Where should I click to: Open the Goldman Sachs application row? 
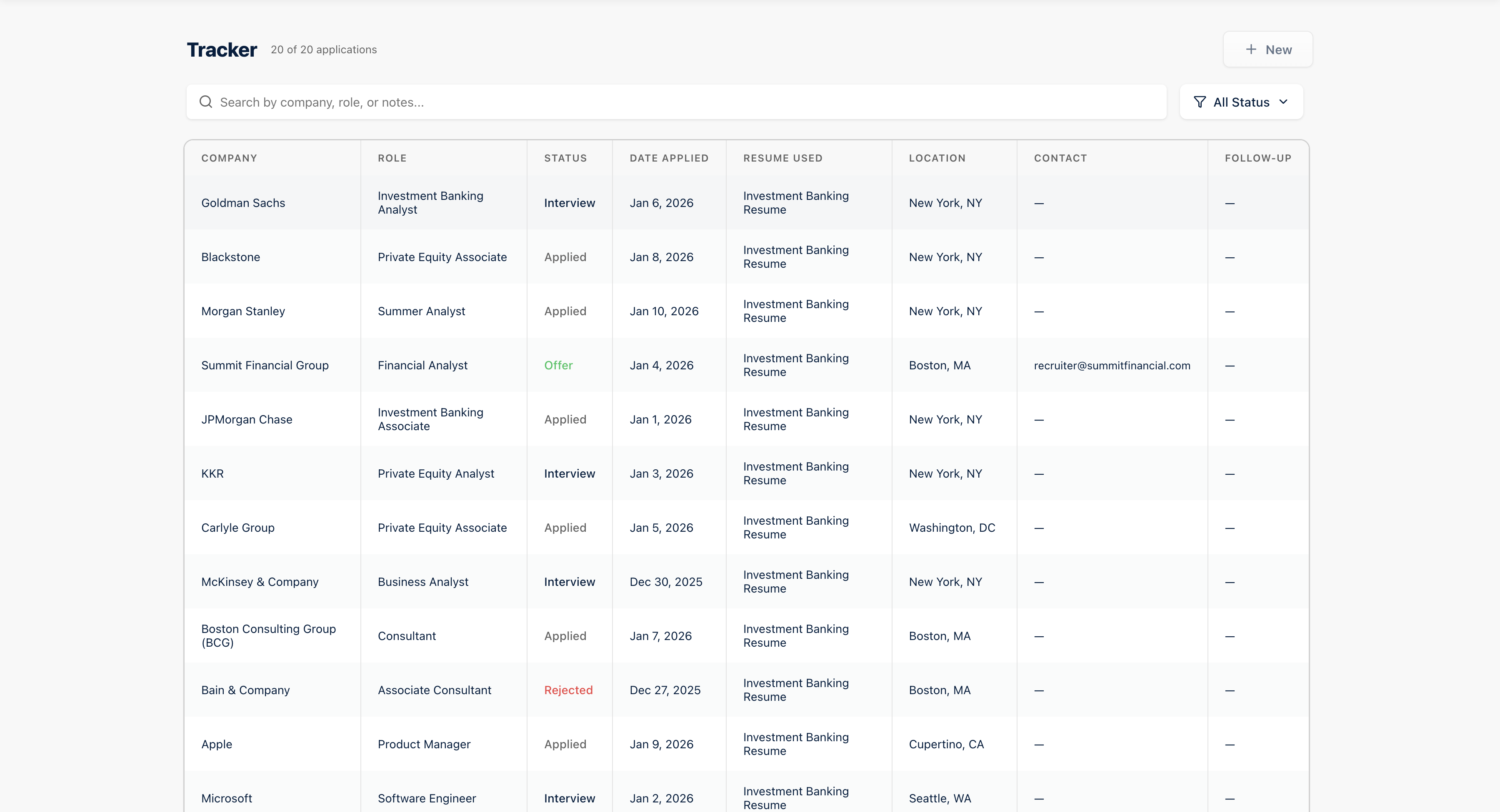[243, 202]
